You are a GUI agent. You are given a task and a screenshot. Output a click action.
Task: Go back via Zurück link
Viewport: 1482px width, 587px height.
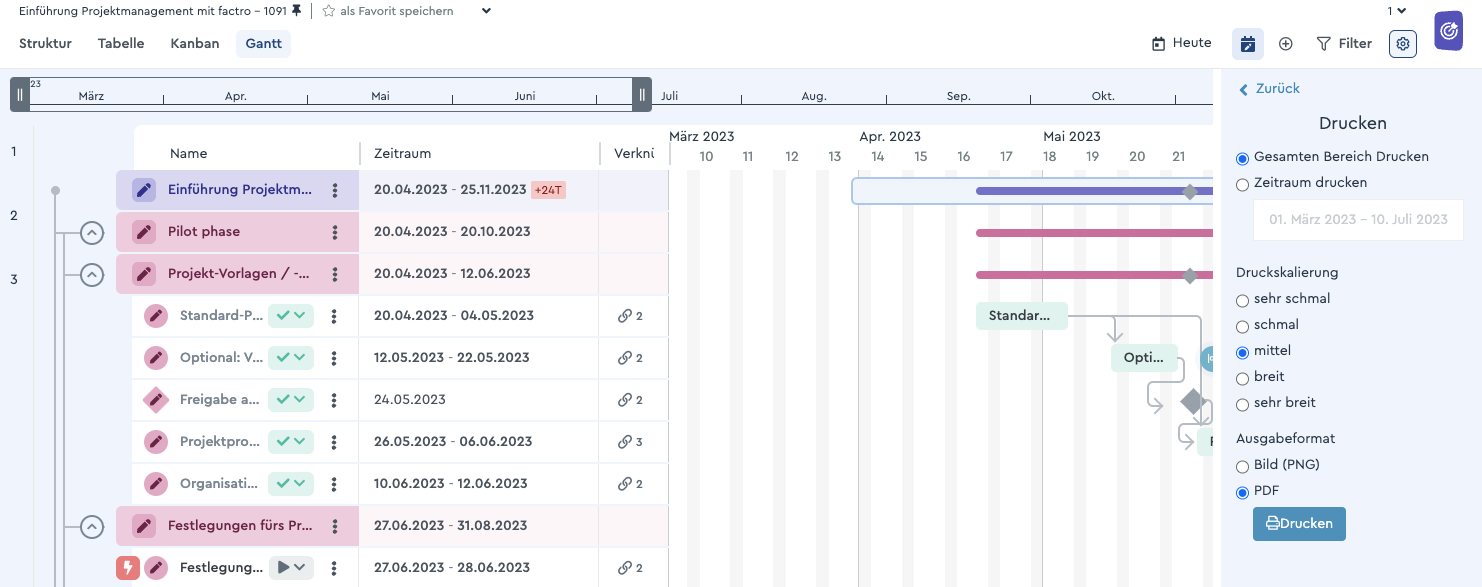coord(1270,89)
